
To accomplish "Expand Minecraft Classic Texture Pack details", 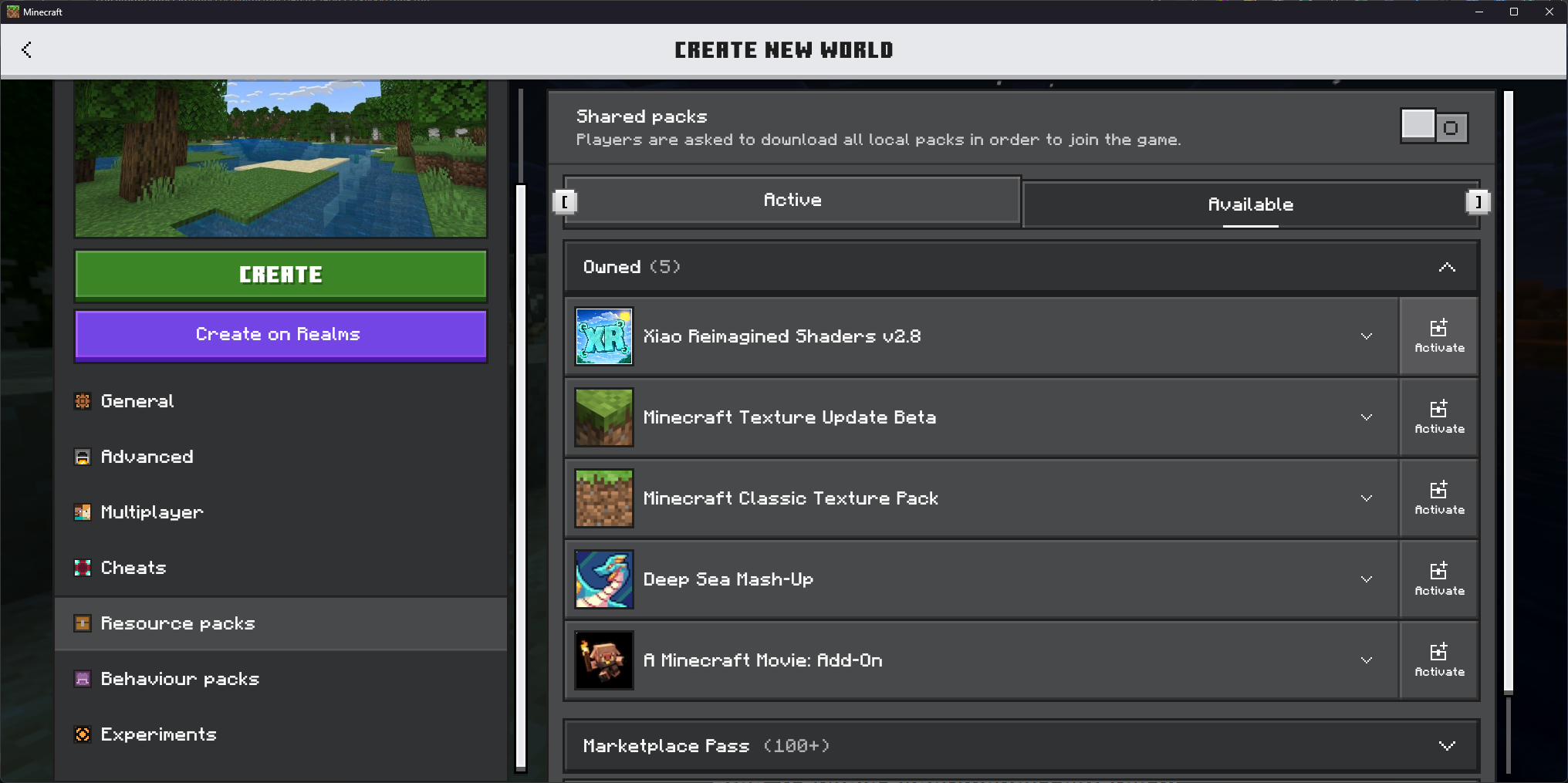I will tap(1367, 498).
